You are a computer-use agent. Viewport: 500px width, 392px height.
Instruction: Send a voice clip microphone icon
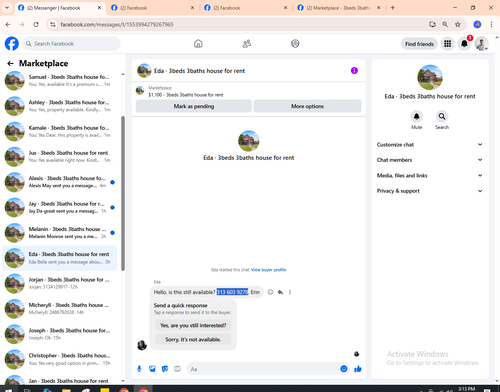point(139,369)
